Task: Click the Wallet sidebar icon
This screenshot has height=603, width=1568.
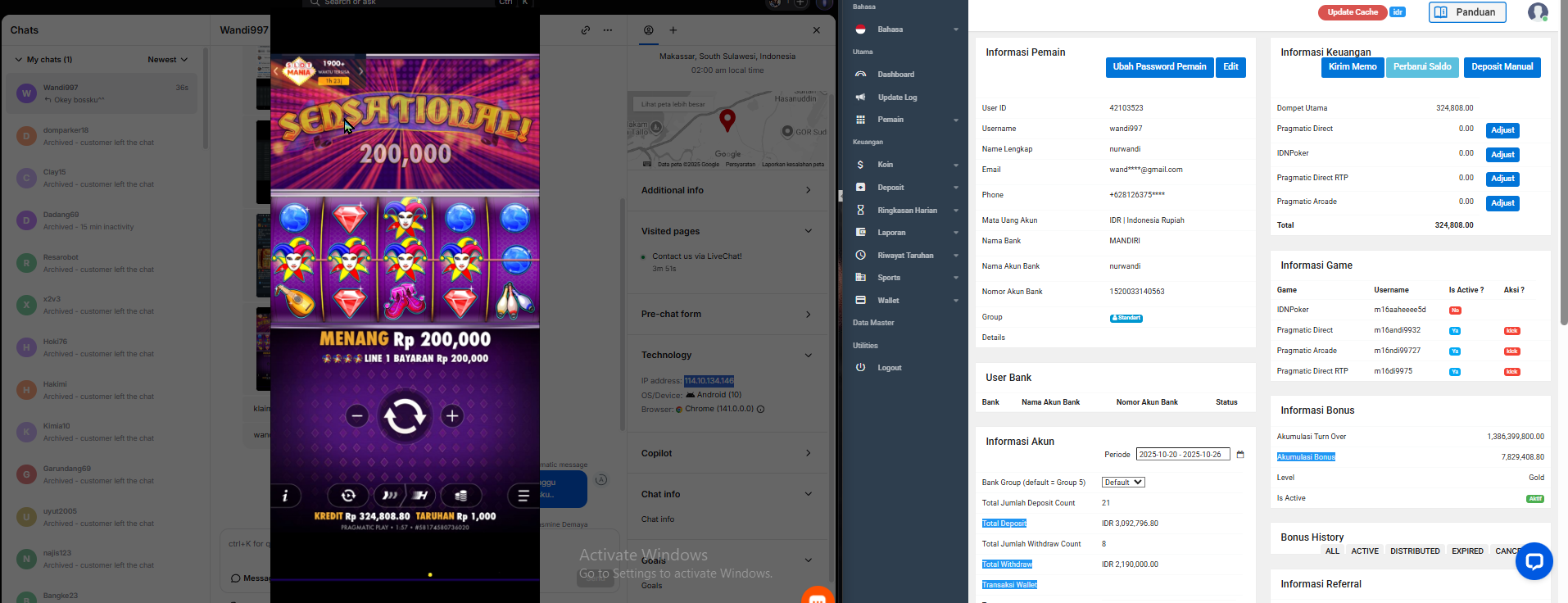Action: pyautogui.click(x=860, y=301)
